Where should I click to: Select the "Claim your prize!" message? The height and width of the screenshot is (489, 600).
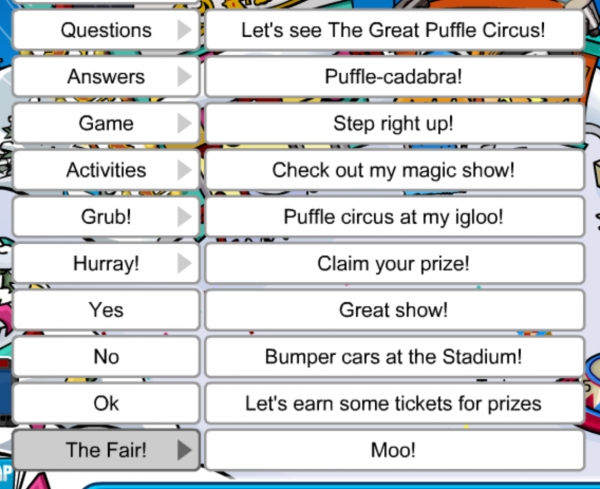coord(393,264)
